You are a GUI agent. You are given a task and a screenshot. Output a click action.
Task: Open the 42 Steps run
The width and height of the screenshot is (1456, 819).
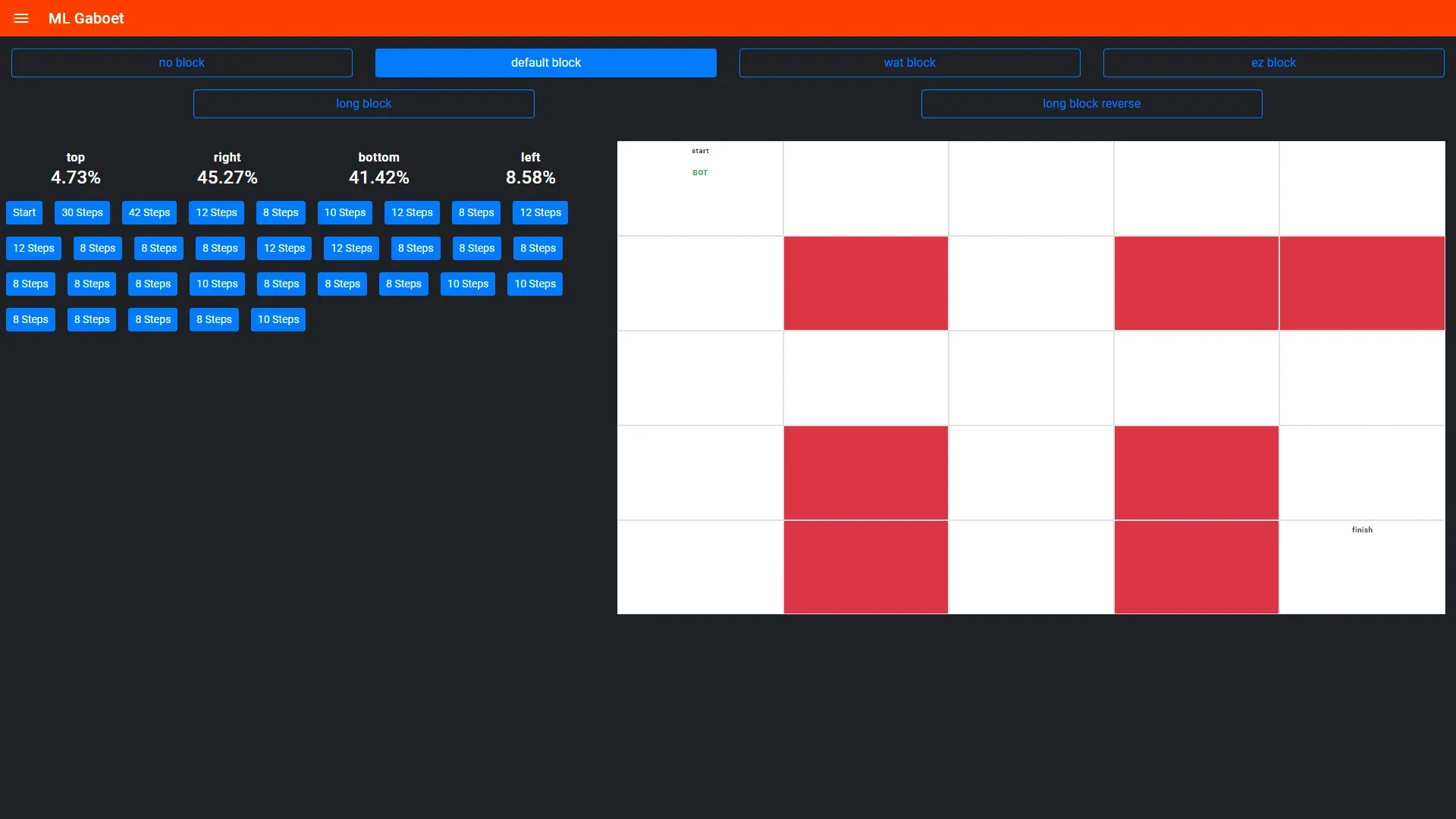(x=149, y=213)
